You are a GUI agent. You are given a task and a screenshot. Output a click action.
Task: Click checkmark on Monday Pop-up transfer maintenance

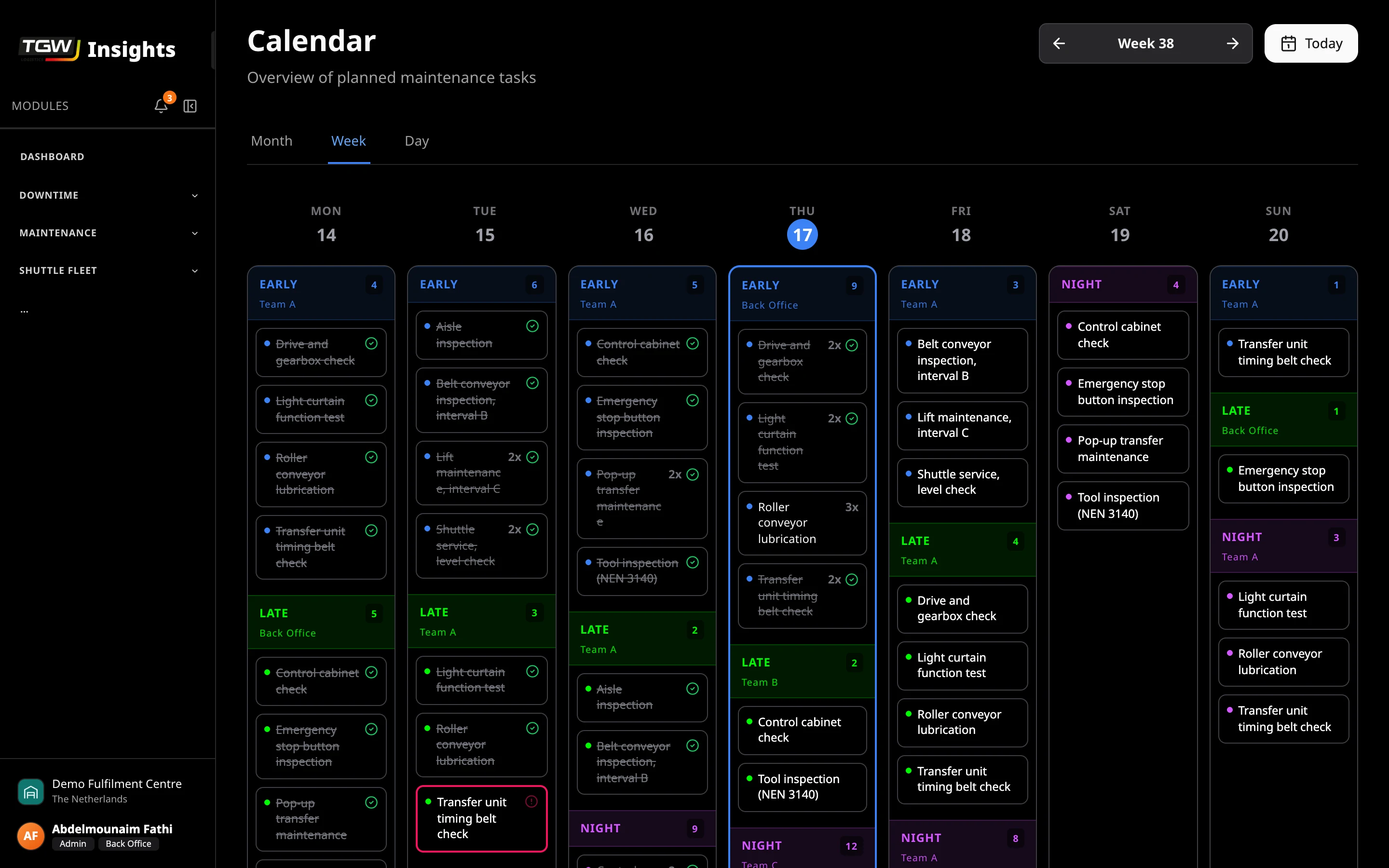click(x=371, y=802)
